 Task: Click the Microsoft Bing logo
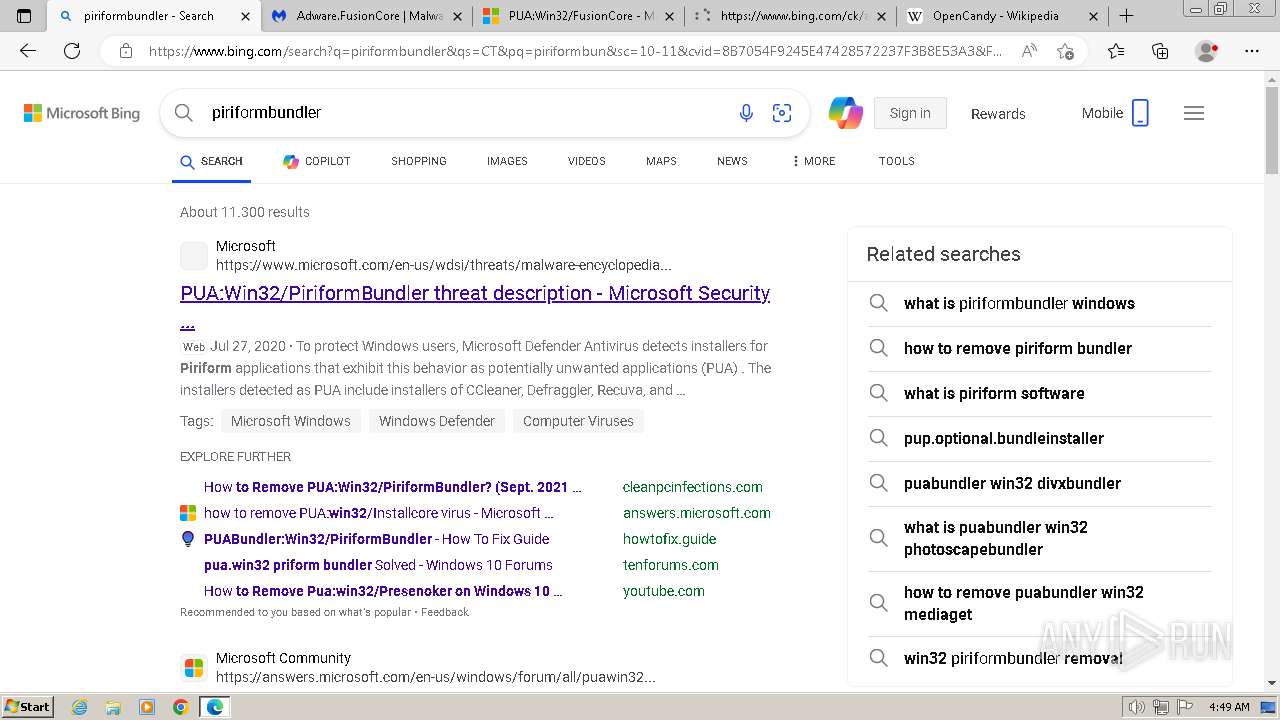[x=82, y=113]
